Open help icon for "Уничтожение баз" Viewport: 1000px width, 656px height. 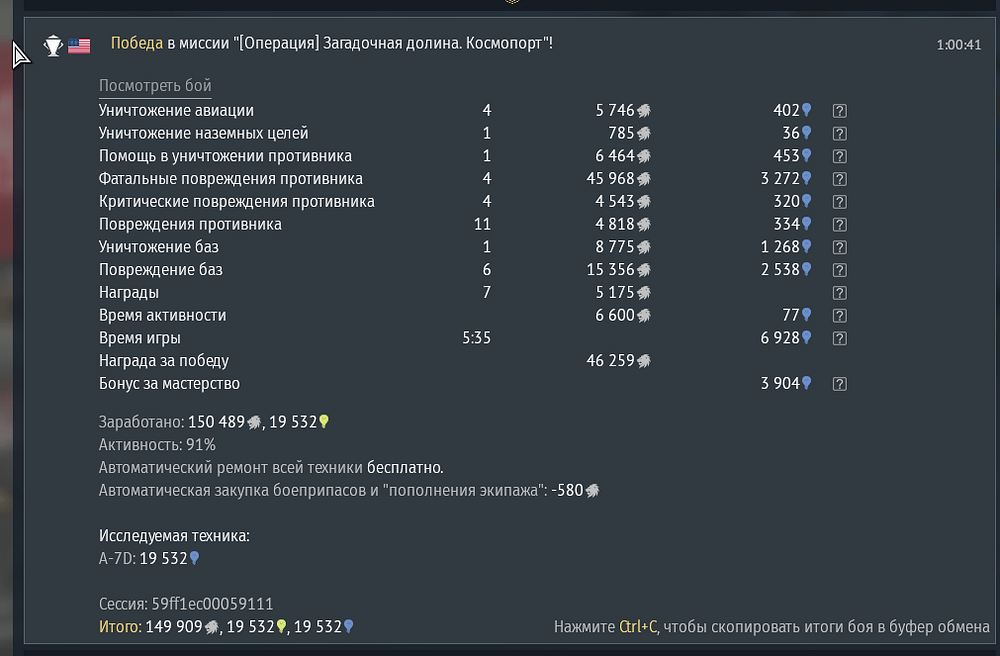[840, 248]
